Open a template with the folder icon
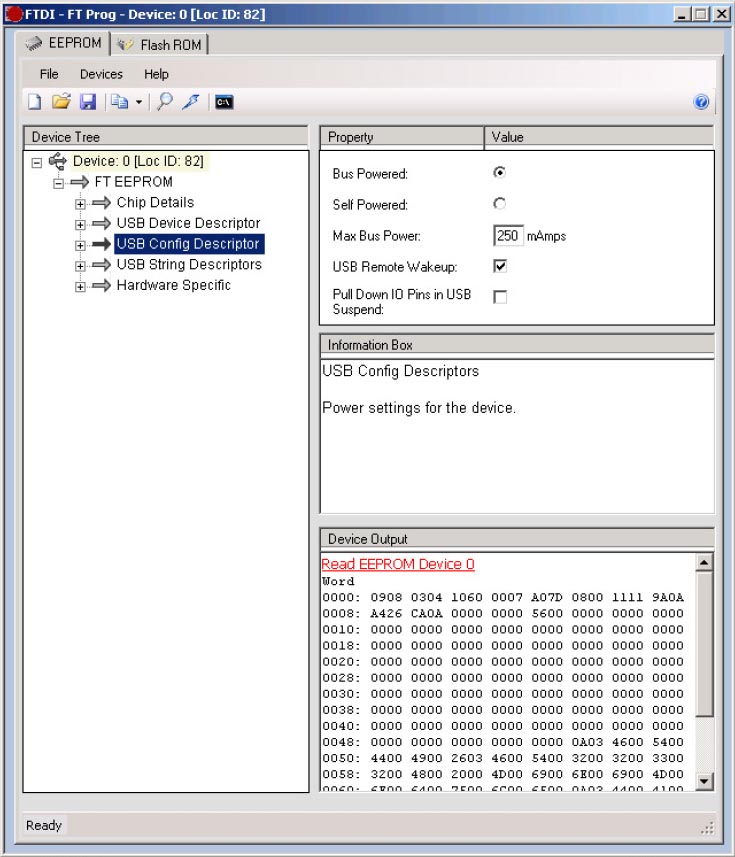The height and width of the screenshot is (857, 735). (x=61, y=102)
